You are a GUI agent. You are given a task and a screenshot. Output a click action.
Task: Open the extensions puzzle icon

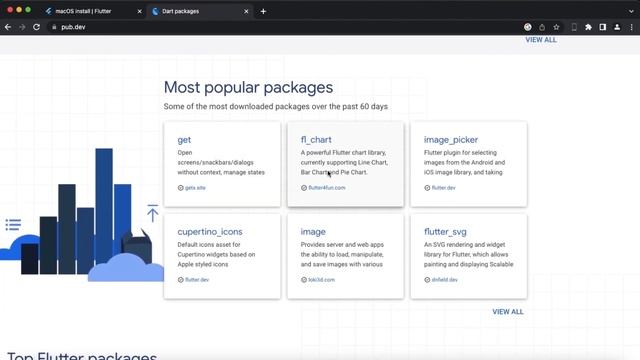point(588,27)
